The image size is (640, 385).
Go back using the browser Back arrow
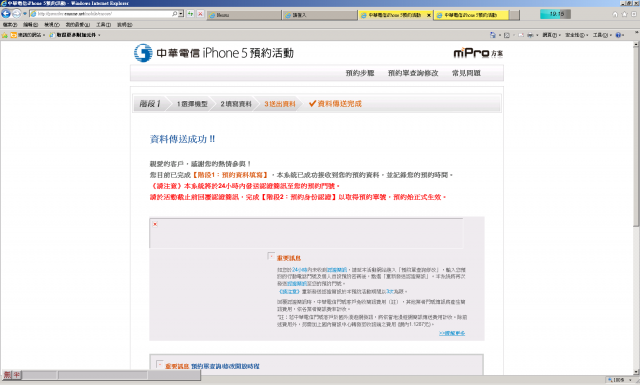pyautogui.click(x=6, y=14)
